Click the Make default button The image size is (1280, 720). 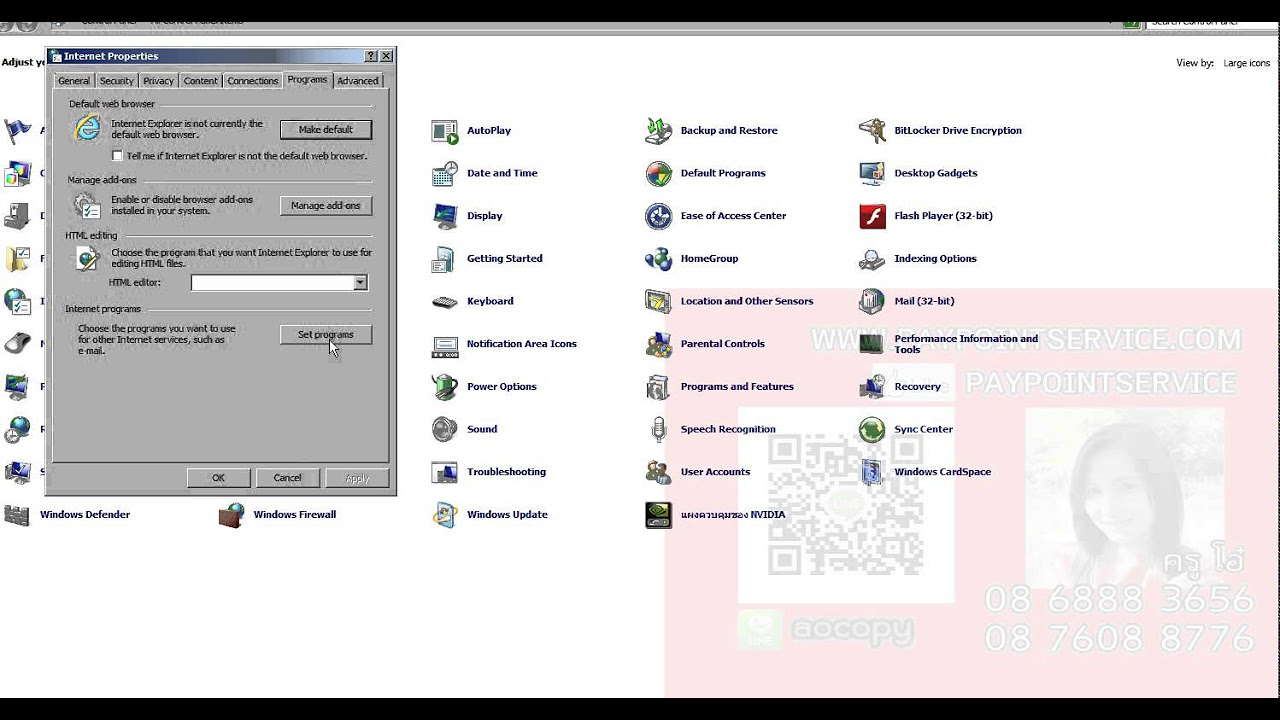tap(326, 130)
